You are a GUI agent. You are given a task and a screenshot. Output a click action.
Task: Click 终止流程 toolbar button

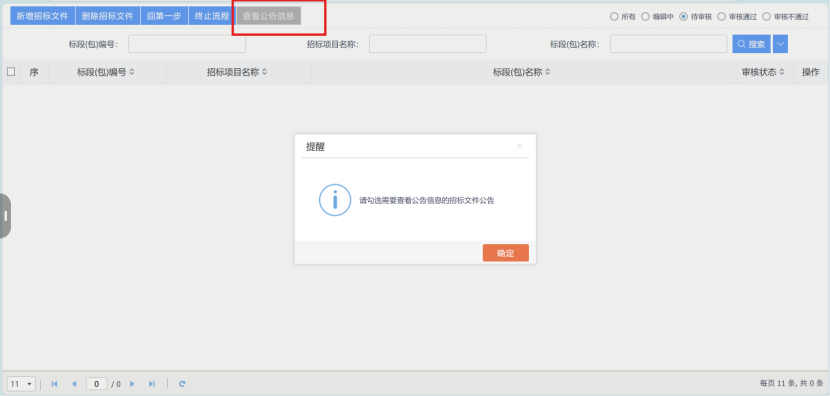tap(212, 16)
